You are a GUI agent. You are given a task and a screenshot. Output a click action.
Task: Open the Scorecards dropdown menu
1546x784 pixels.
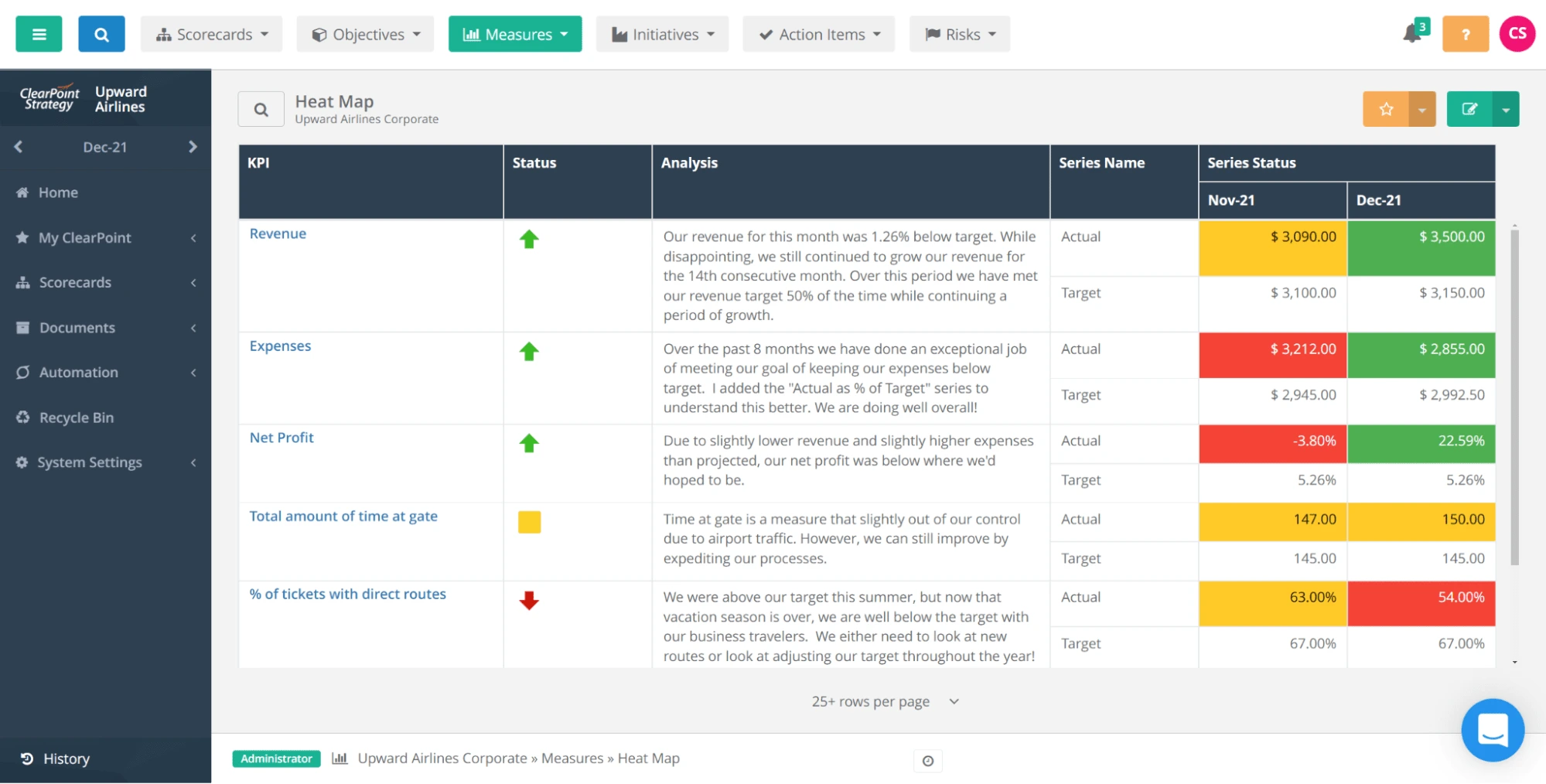211,34
